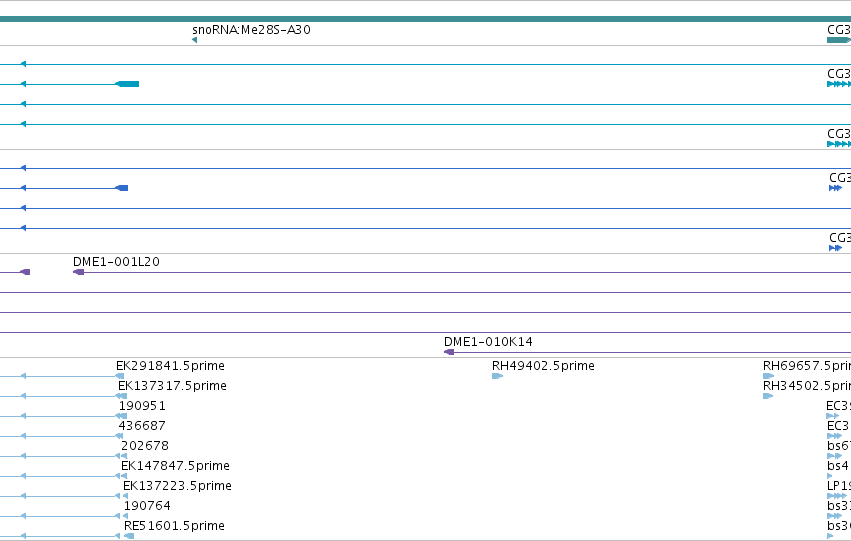Click the RE51601.5prime exon glyph
Screen dimensions: 851x541
coord(129,536)
